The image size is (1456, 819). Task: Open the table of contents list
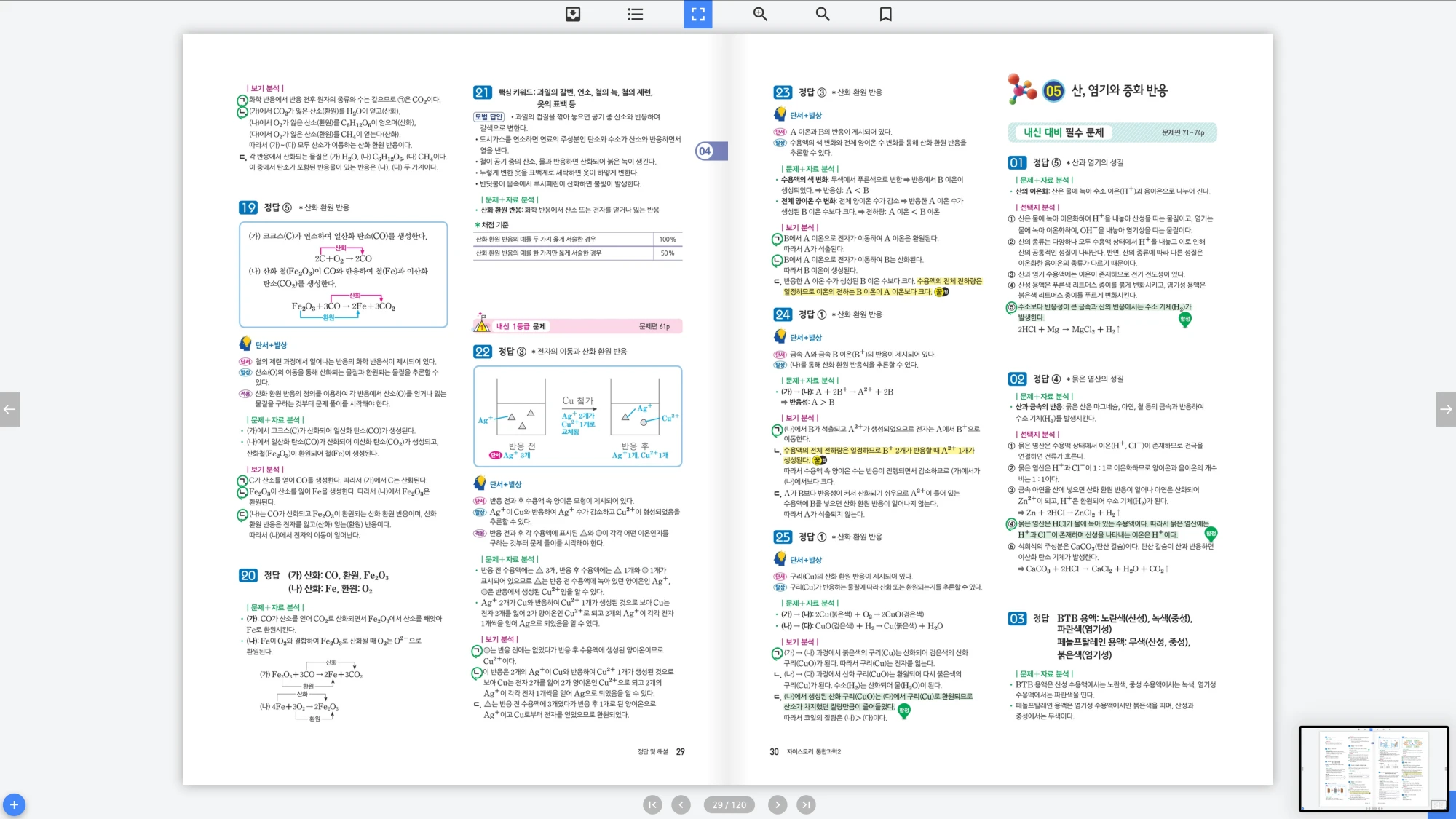636,14
